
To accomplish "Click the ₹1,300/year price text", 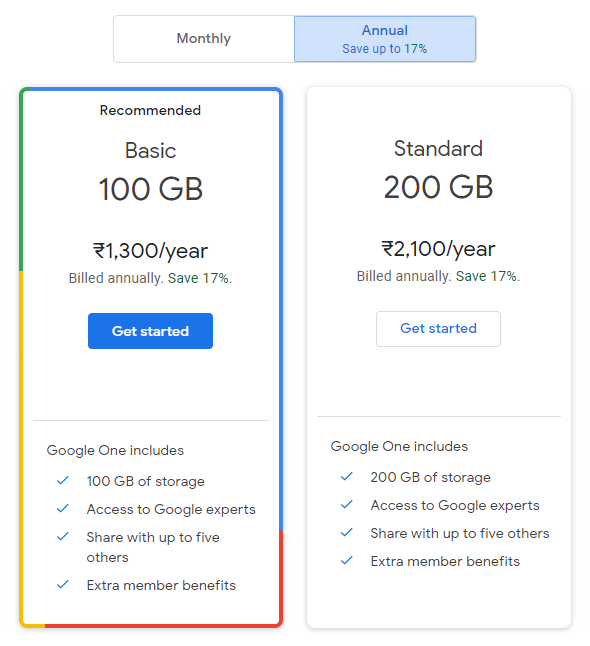I will point(150,250).
